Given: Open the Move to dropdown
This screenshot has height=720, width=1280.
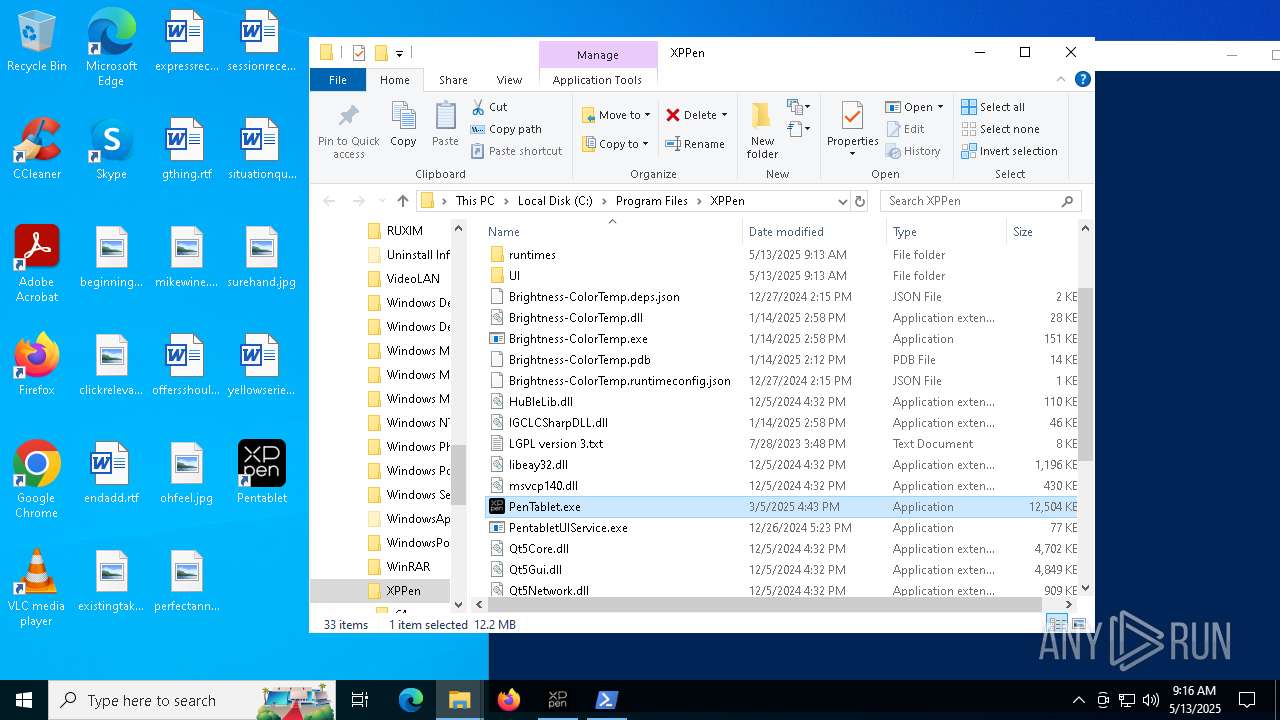Looking at the screenshot, I should pyautogui.click(x=616, y=115).
